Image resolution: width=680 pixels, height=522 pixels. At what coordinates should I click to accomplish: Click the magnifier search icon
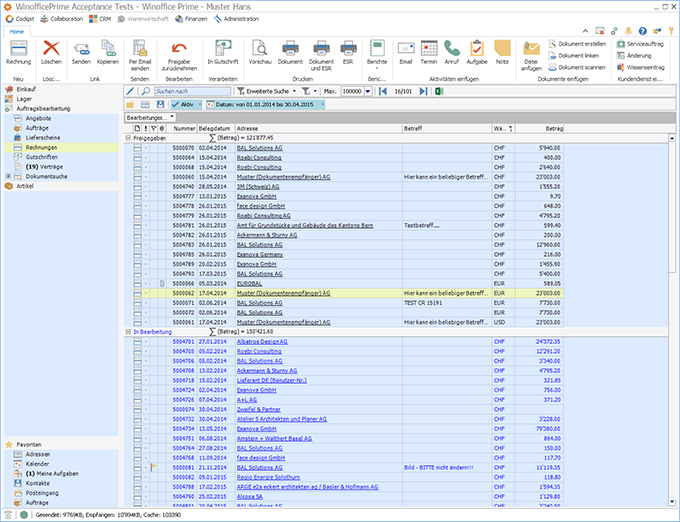pos(146,91)
